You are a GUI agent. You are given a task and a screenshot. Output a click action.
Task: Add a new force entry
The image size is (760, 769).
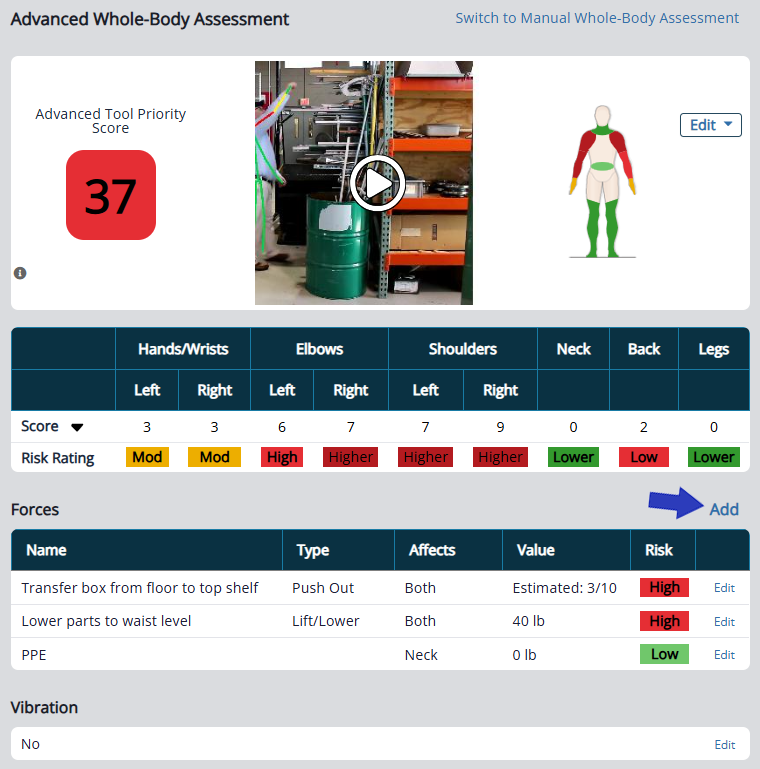(x=724, y=509)
